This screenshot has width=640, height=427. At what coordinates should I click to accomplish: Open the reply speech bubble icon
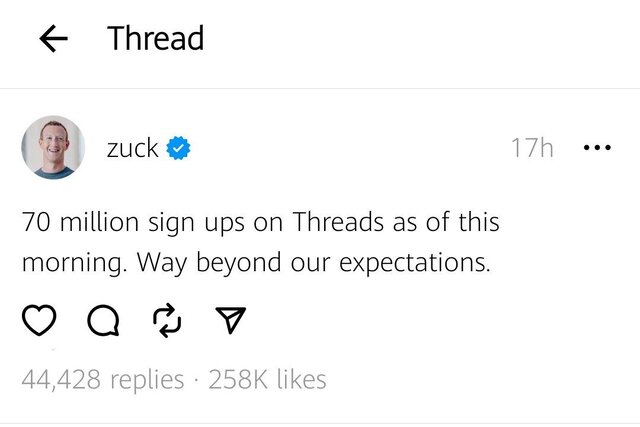pos(102,320)
